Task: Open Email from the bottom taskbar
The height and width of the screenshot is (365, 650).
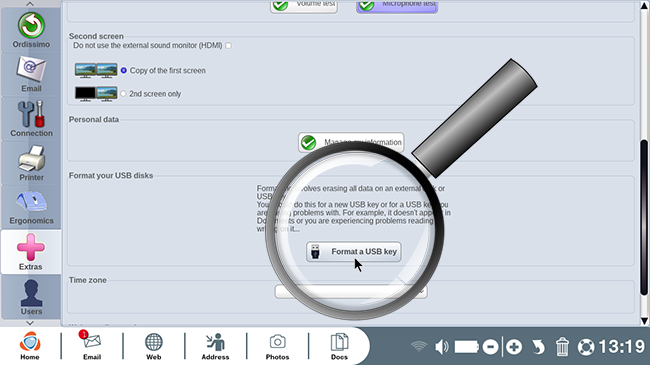Action: (92, 346)
